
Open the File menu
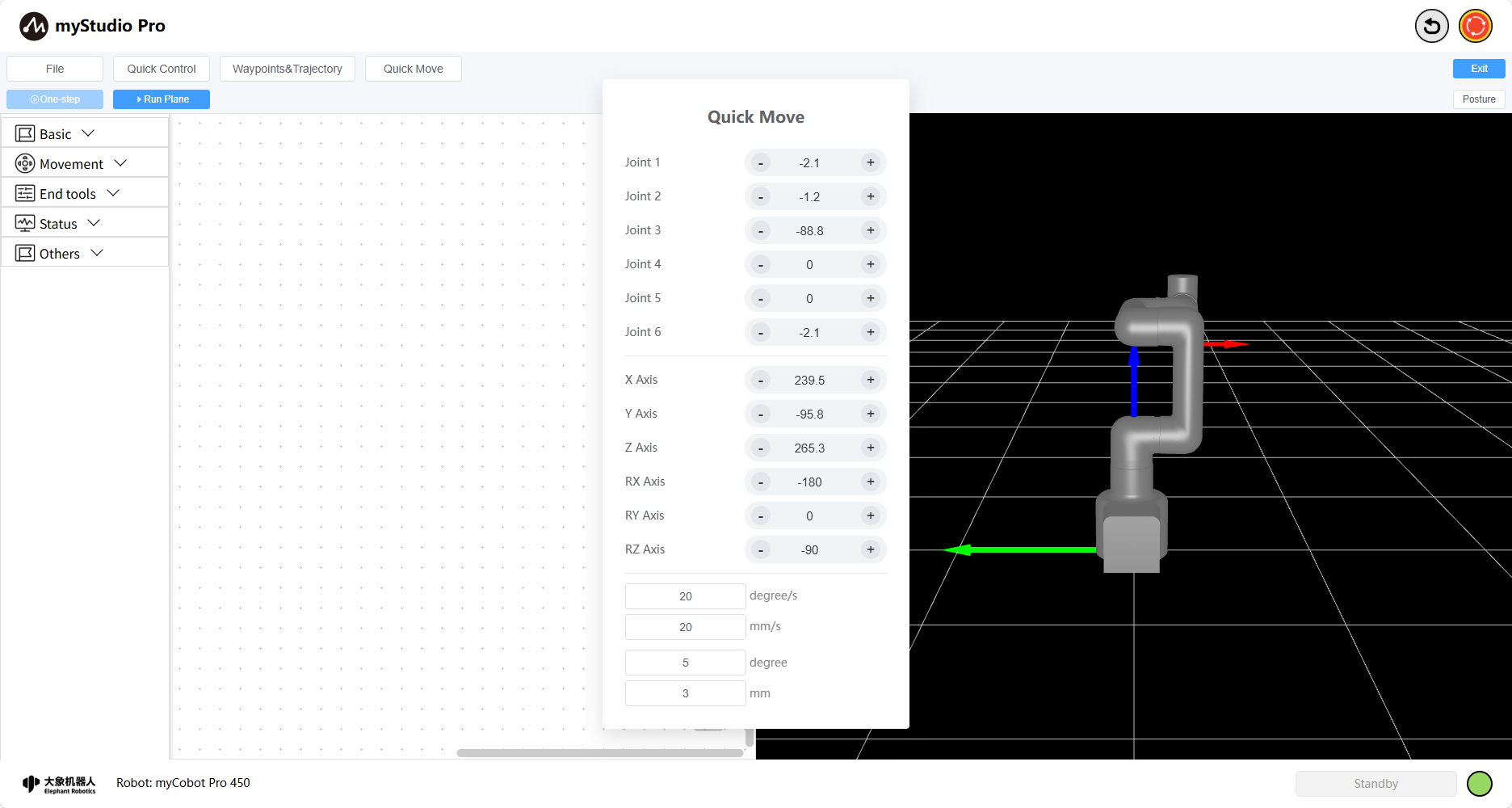pyautogui.click(x=55, y=69)
